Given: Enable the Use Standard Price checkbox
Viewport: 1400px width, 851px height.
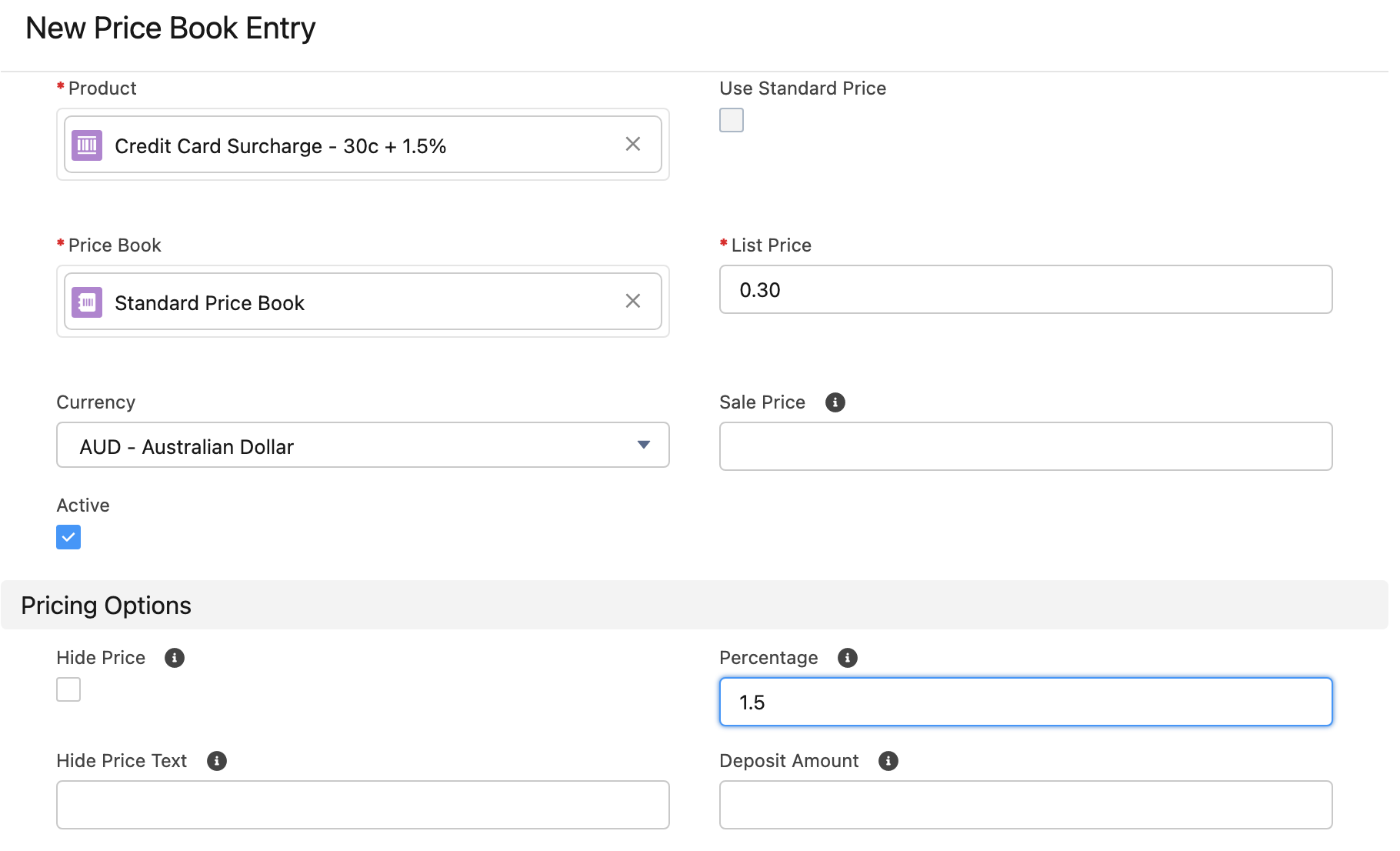Looking at the screenshot, I should [x=732, y=120].
